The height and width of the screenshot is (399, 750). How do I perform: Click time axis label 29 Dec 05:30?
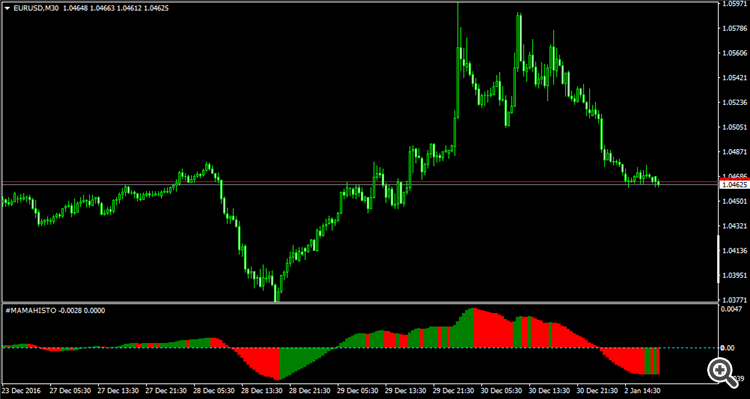click(357, 390)
